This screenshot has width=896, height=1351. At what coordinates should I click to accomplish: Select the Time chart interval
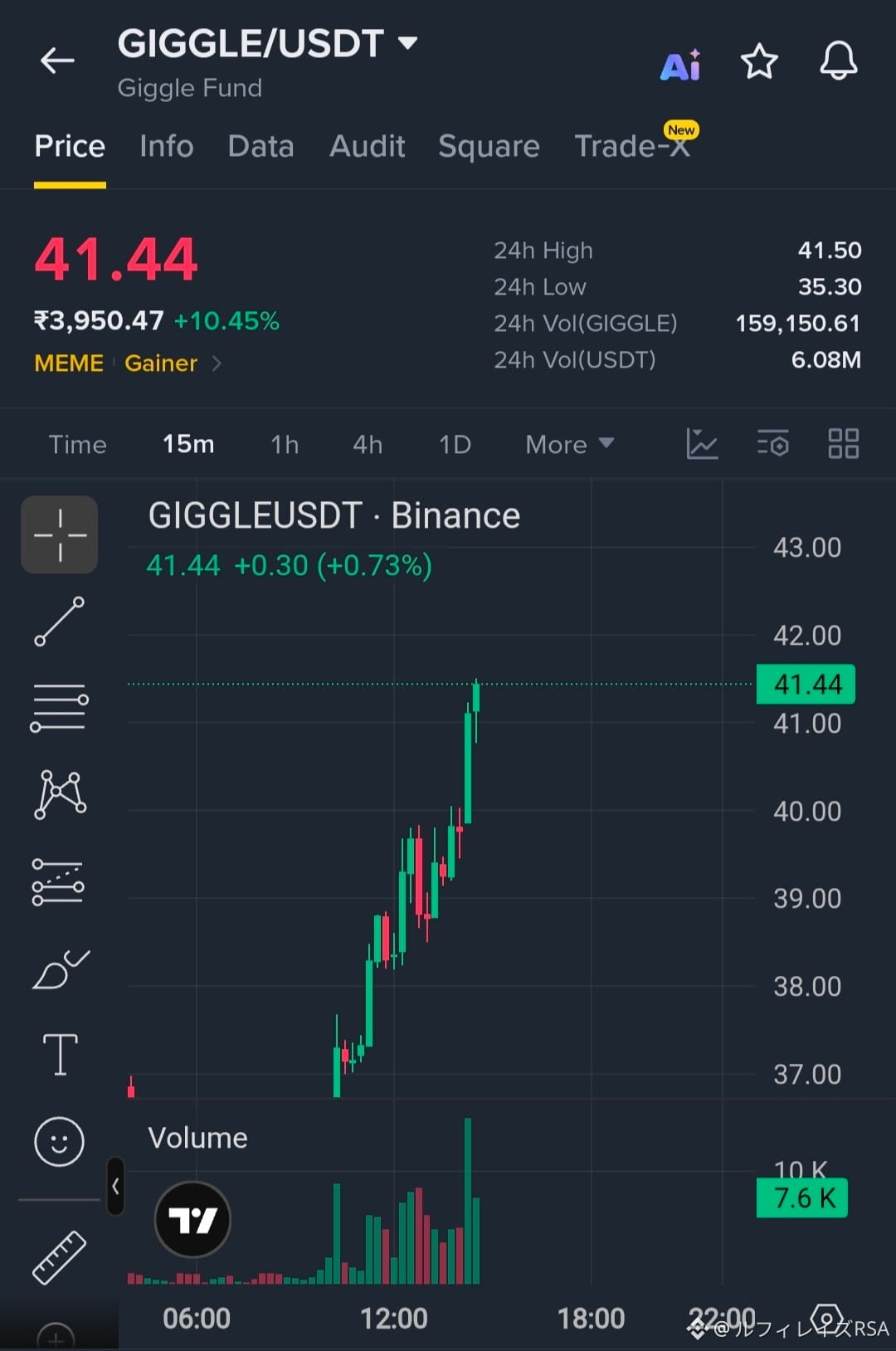tap(77, 445)
